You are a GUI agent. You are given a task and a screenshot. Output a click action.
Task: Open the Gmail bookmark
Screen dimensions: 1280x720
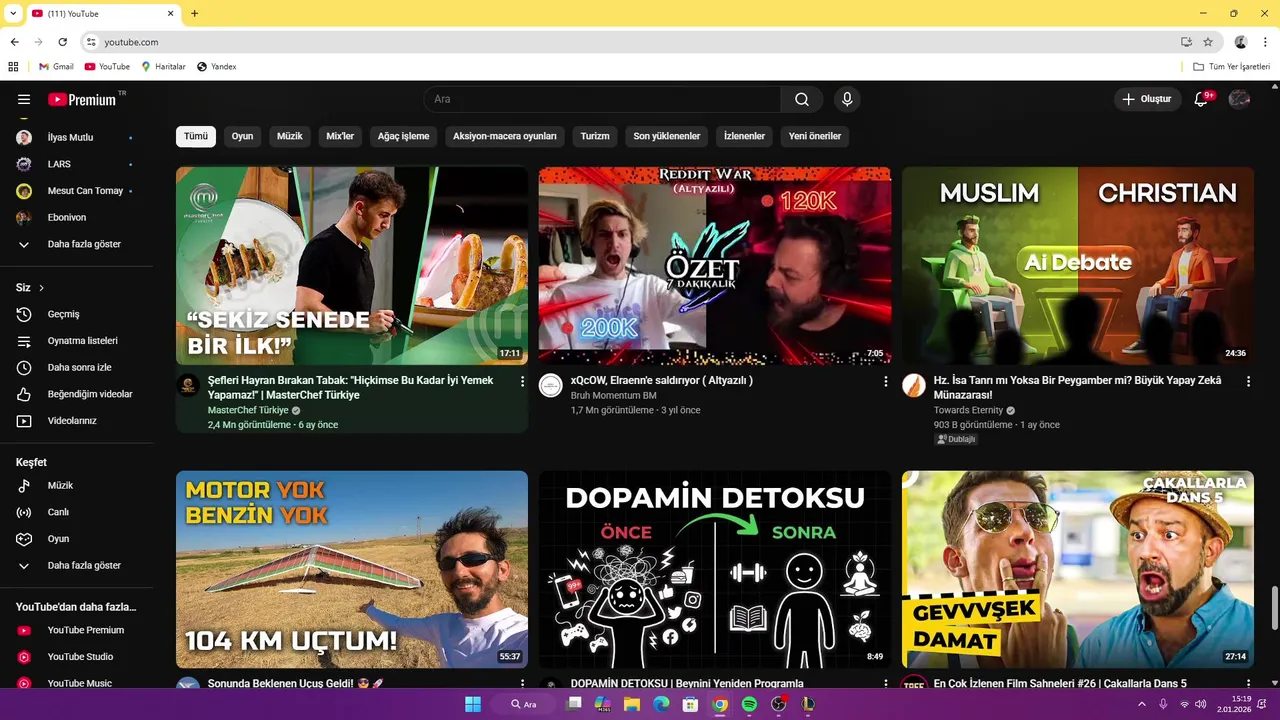56,66
